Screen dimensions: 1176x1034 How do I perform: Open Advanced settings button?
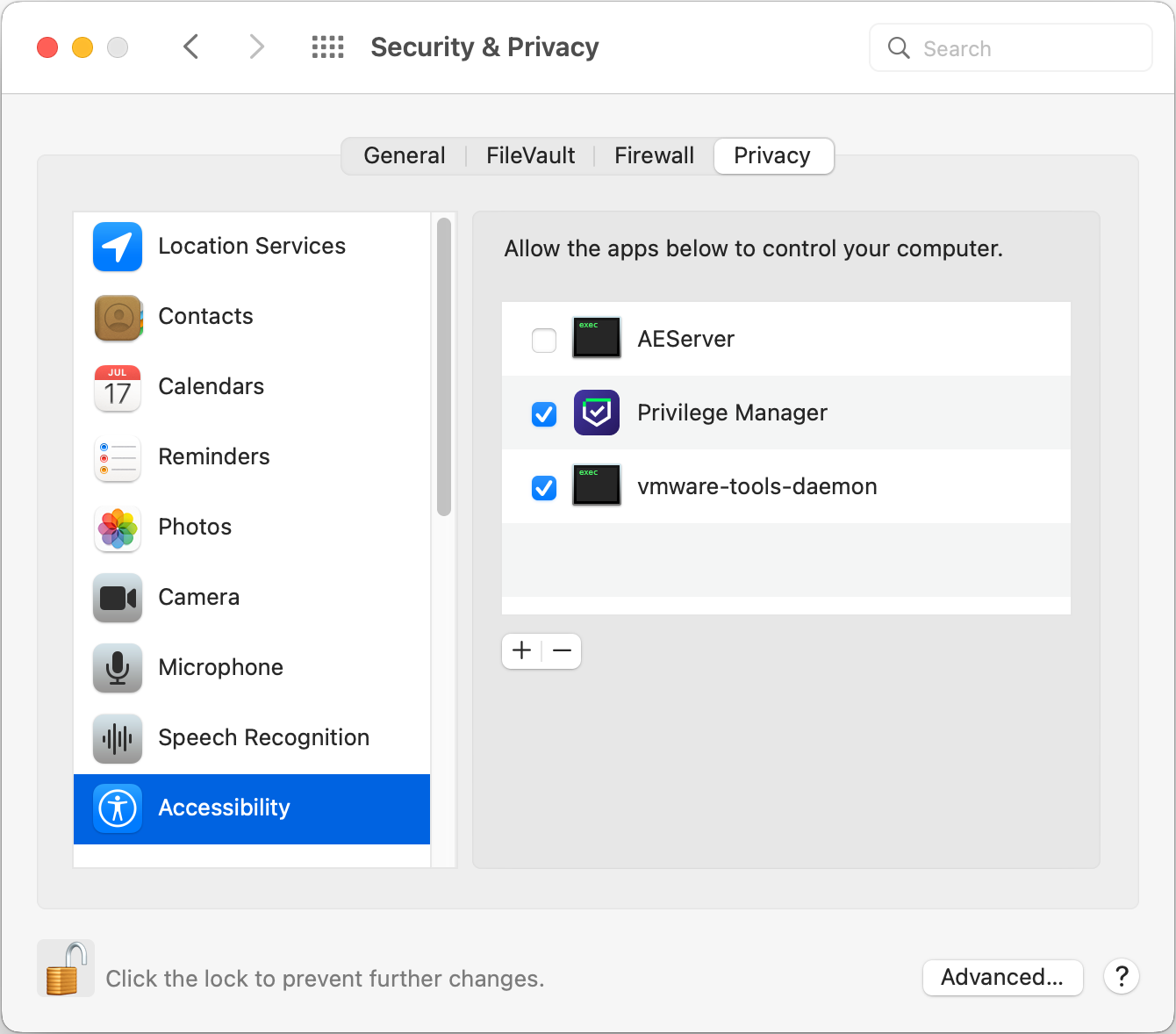coord(1002,977)
